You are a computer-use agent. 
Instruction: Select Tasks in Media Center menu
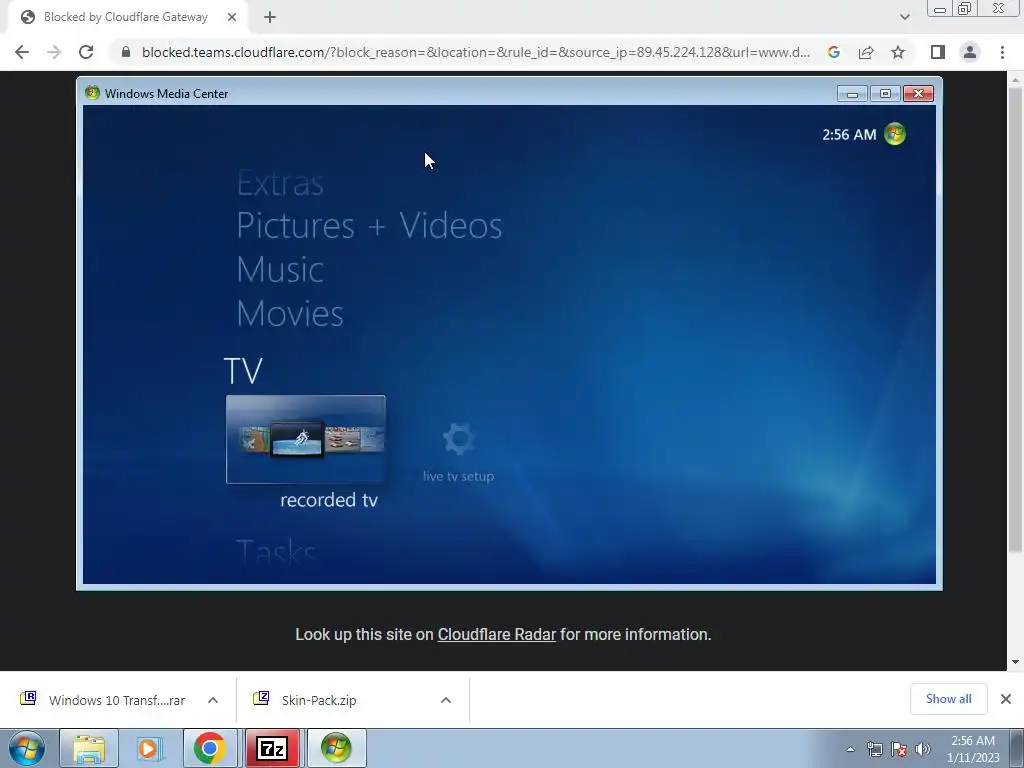276,552
